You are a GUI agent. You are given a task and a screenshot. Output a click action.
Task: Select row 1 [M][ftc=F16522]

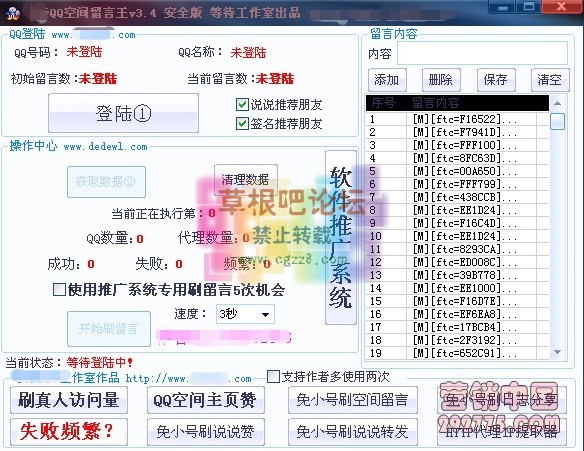click(457, 119)
